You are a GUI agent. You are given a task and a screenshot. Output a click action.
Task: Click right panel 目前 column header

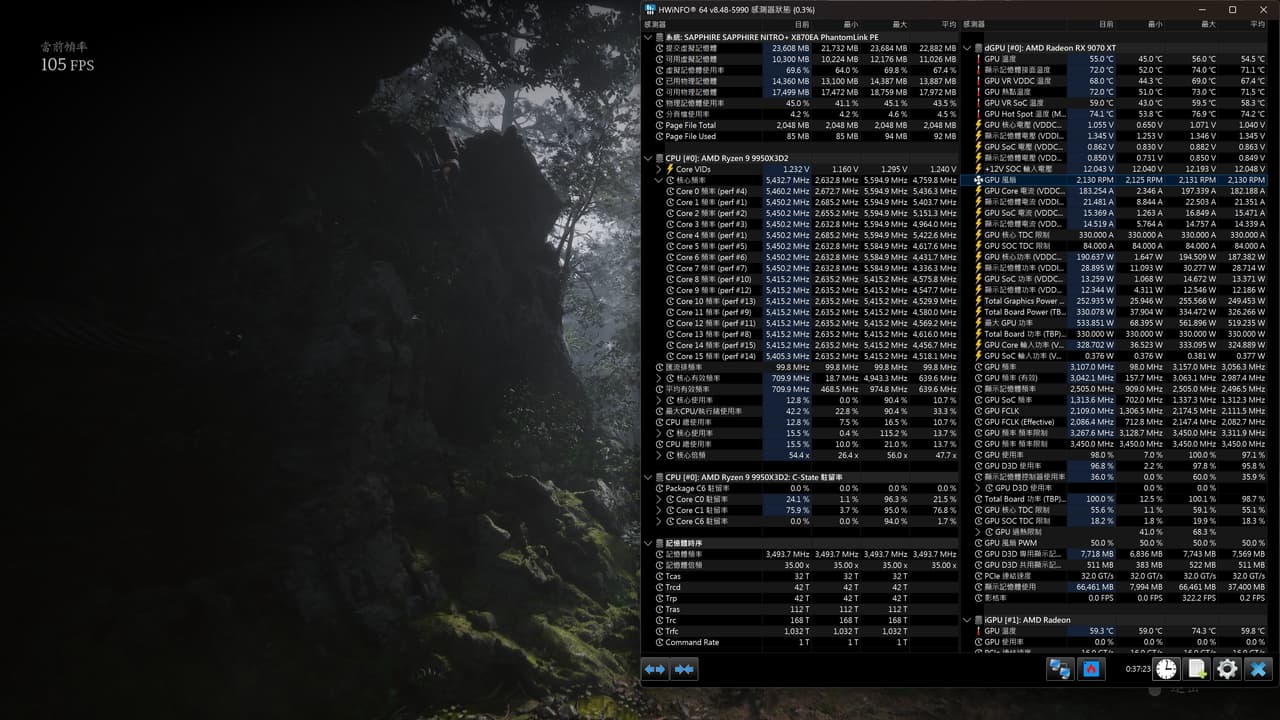click(1105, 24)
